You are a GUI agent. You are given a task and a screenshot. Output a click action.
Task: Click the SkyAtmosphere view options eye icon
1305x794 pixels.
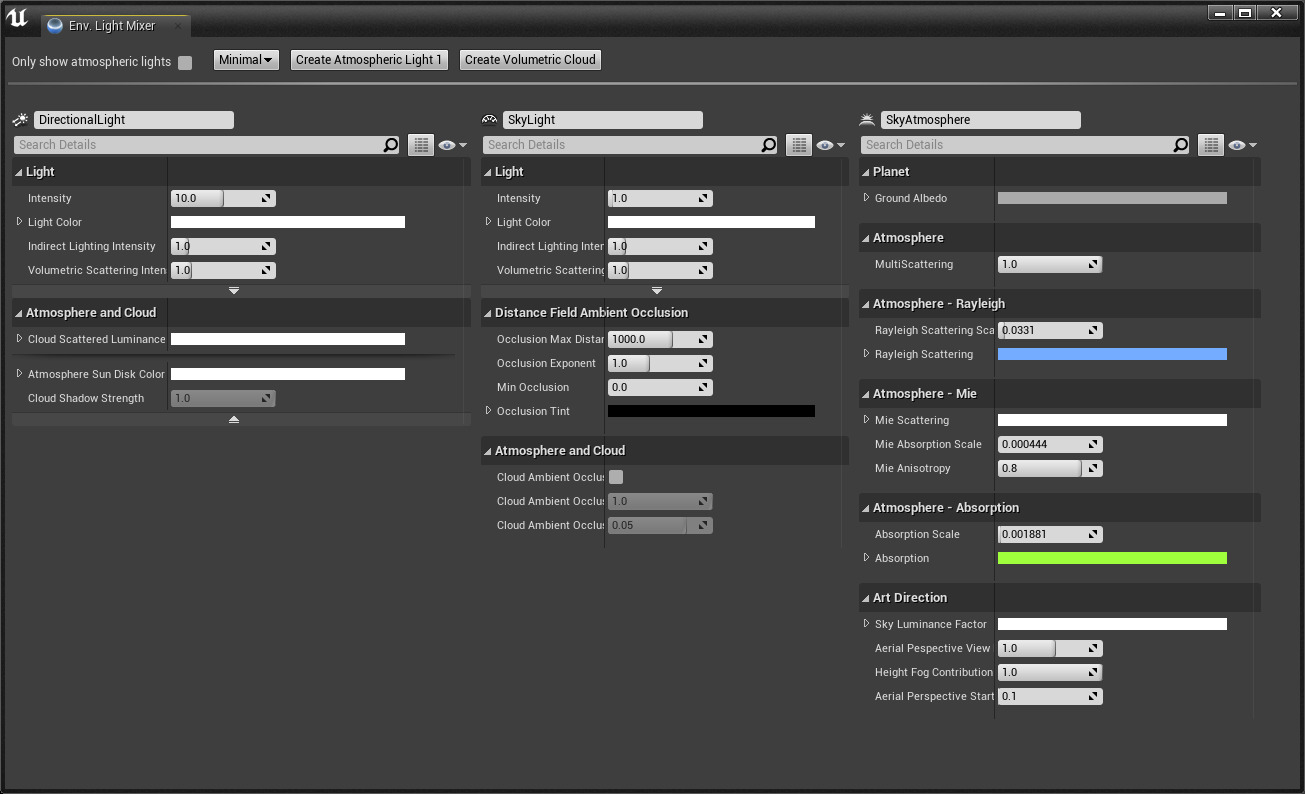point(1241,145)
